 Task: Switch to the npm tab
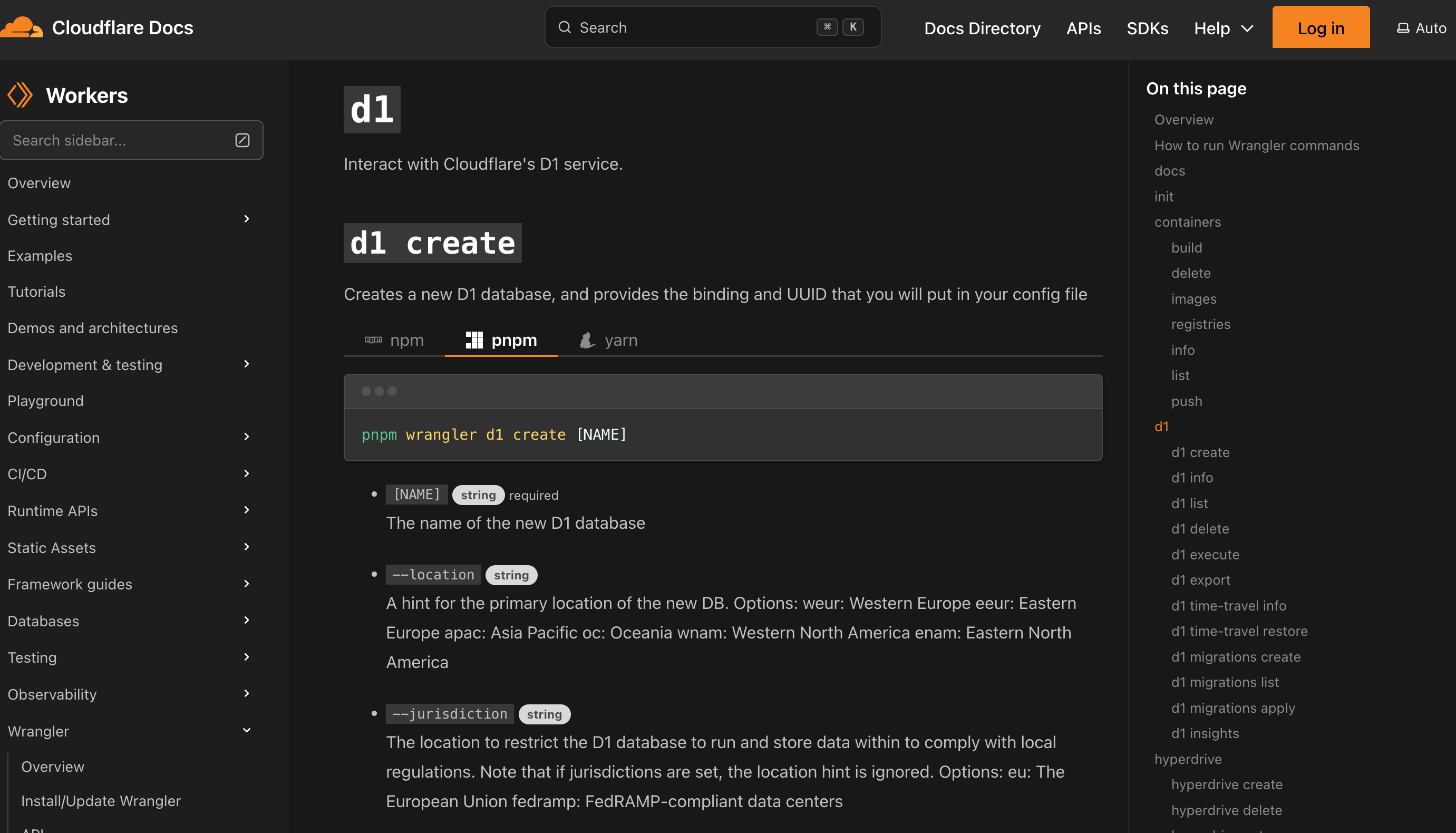(395, 340)
